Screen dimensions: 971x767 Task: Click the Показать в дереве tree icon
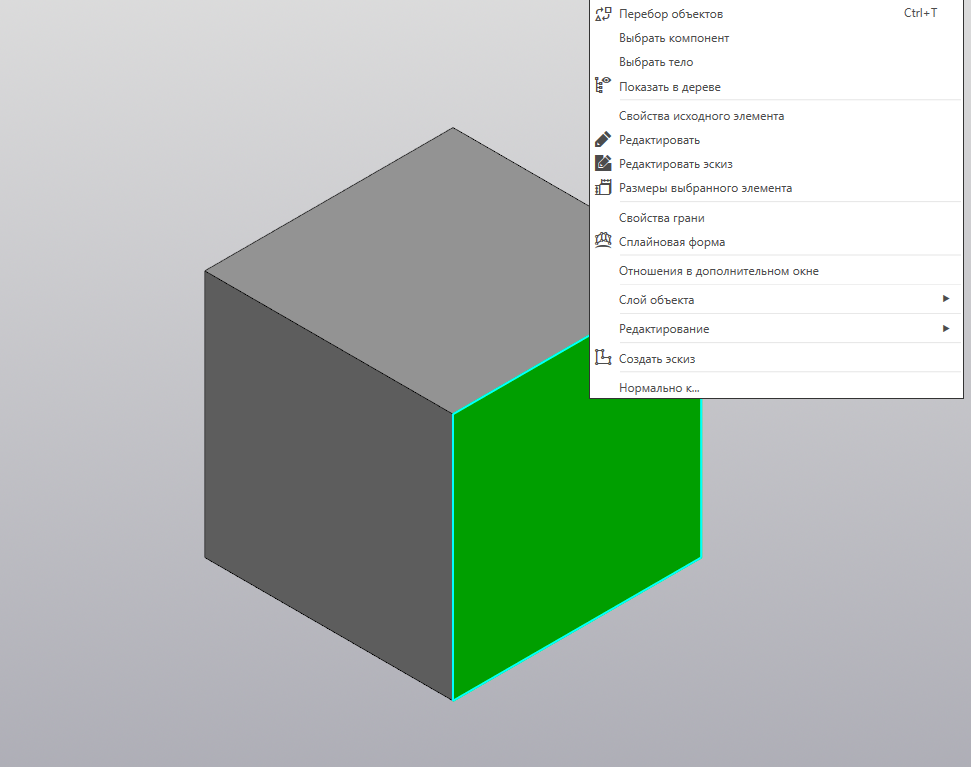point(603,85)
